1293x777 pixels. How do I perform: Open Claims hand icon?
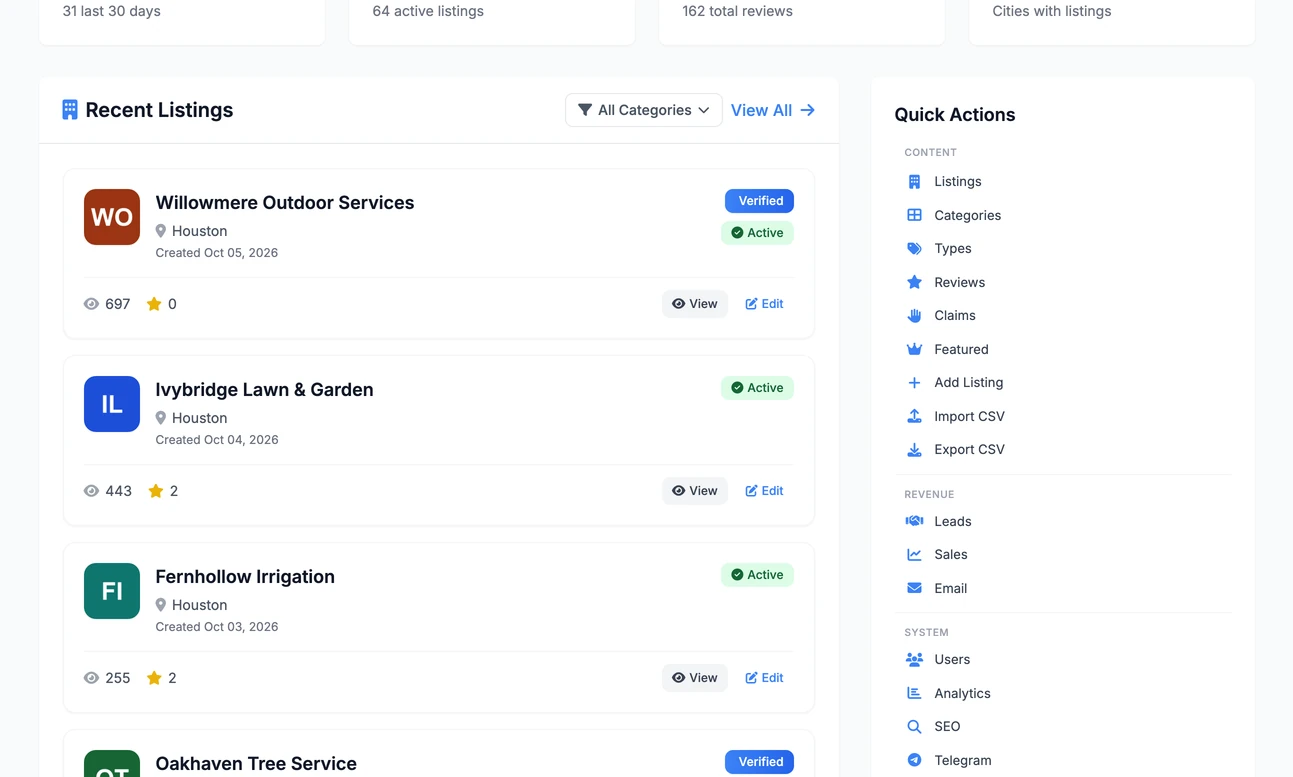point(914,315)
